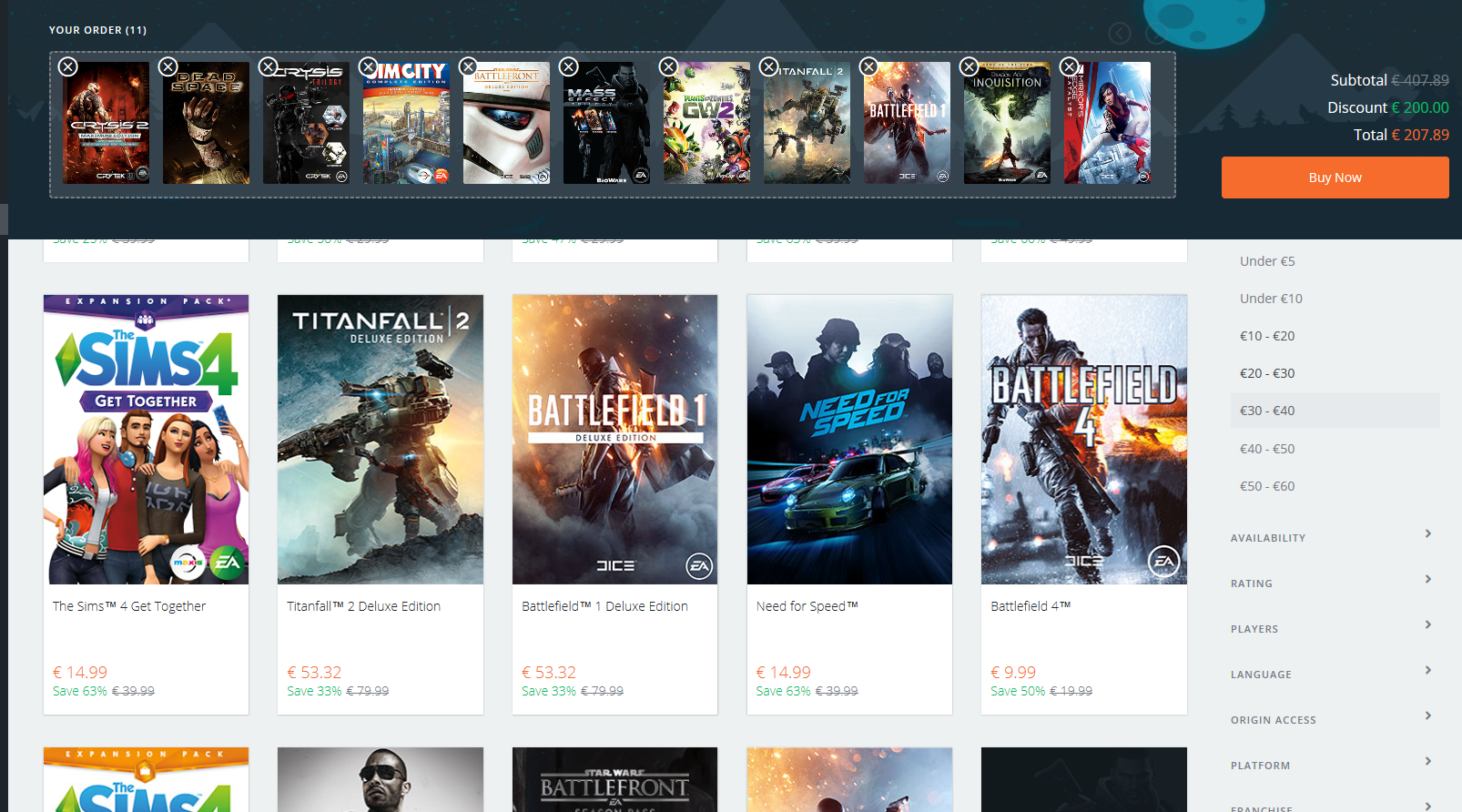Open Crysis 2 thumbnail in order bar
This screenshot has height=812, width=1462.
[107, 123]
